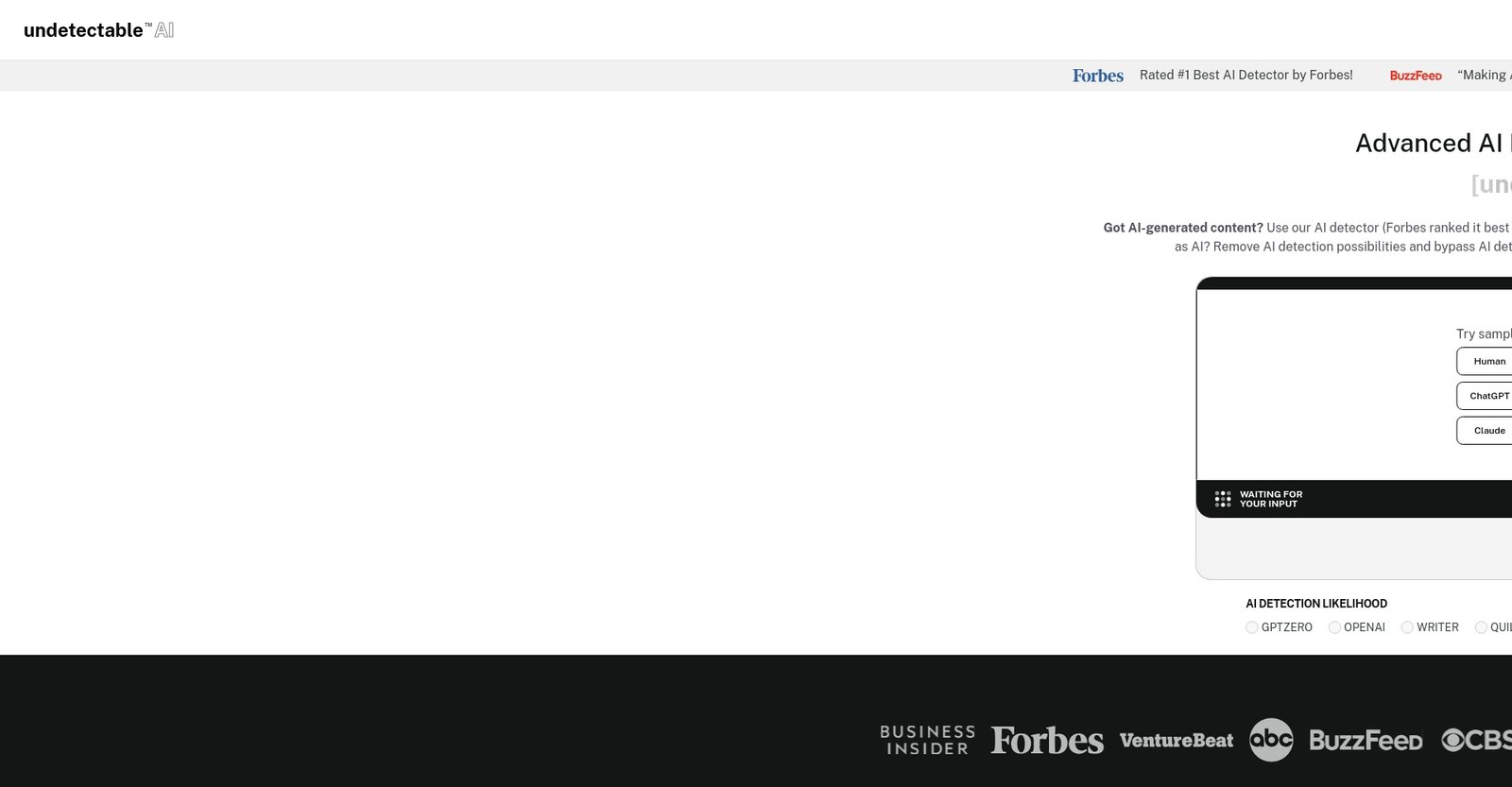
Task: Click the dotted grid status icon
Action: click(x=1222, y=499)
